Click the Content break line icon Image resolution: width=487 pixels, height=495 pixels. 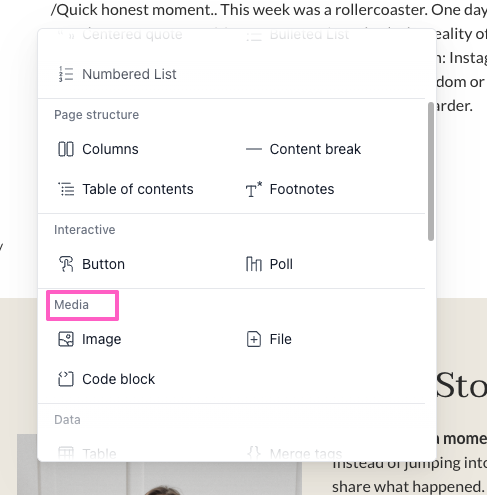tap(254, 149)
